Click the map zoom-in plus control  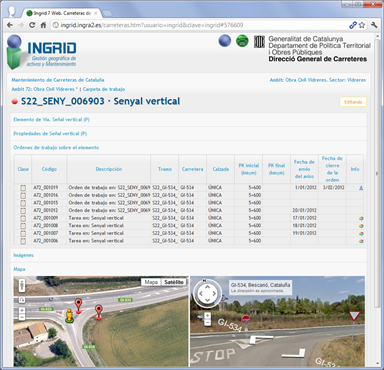[x=22, y=310]
